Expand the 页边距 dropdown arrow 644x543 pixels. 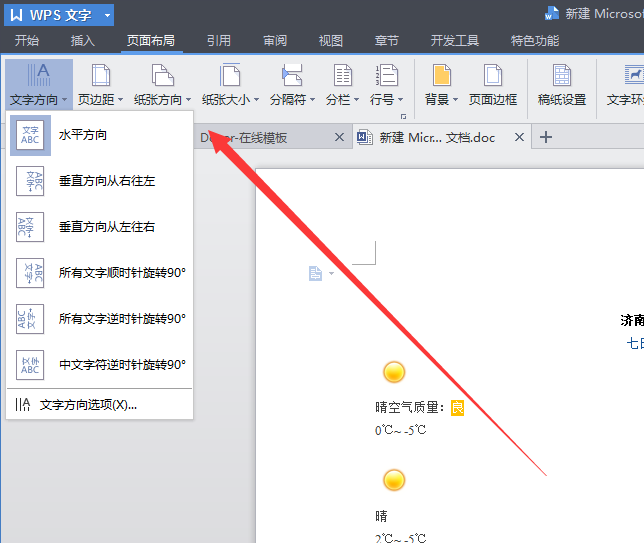[x=120, y=99]
